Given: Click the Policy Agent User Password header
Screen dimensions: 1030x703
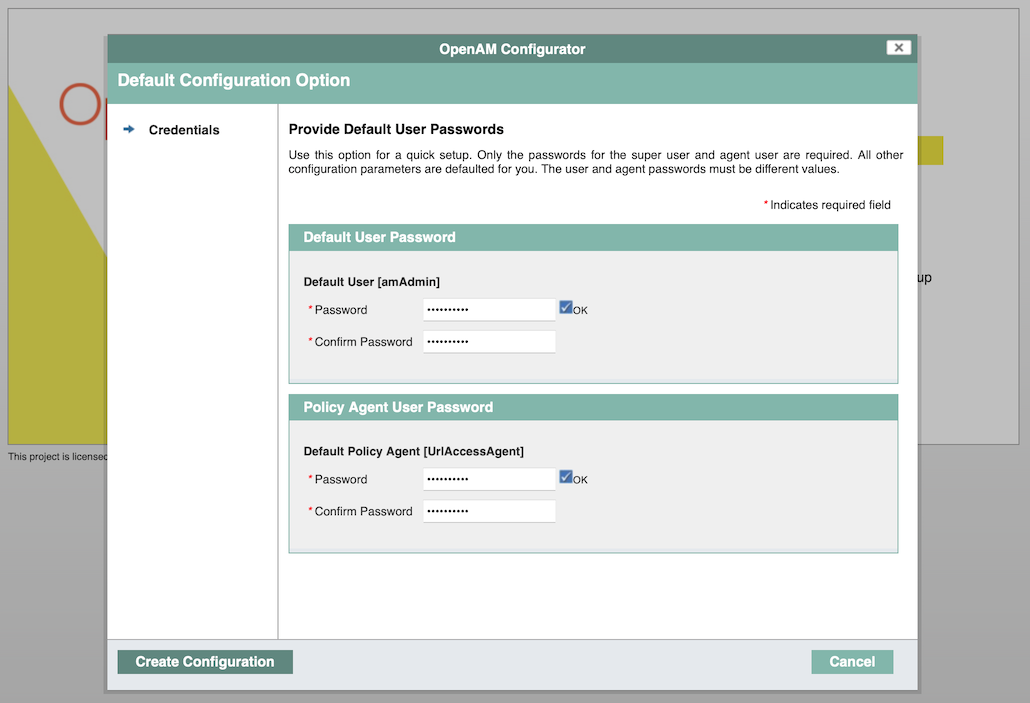Looking at the screenshot, I should tap(593, 407).
